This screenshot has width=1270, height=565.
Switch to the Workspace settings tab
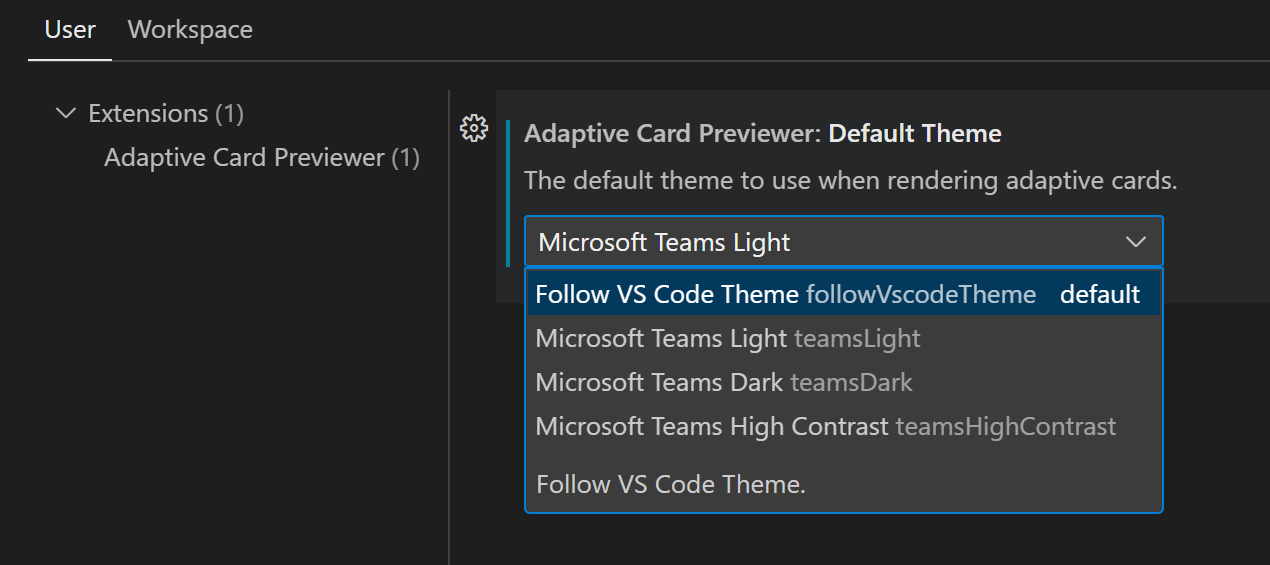190,30
